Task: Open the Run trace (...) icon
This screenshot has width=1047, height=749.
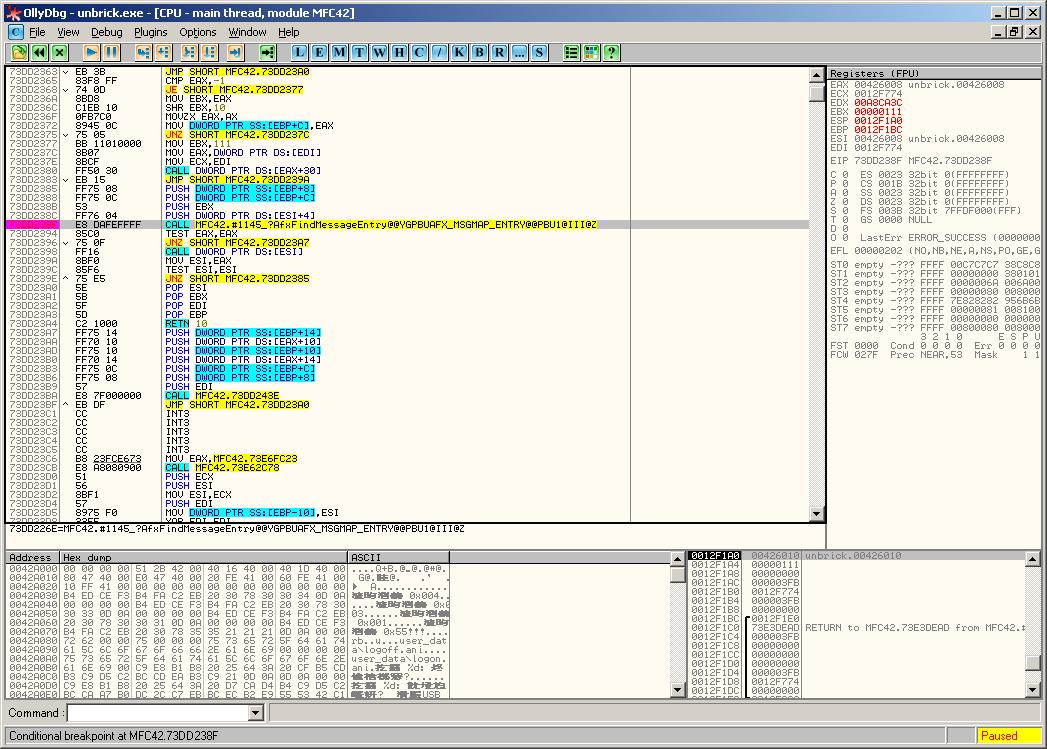Action: [x=519, y=52]
